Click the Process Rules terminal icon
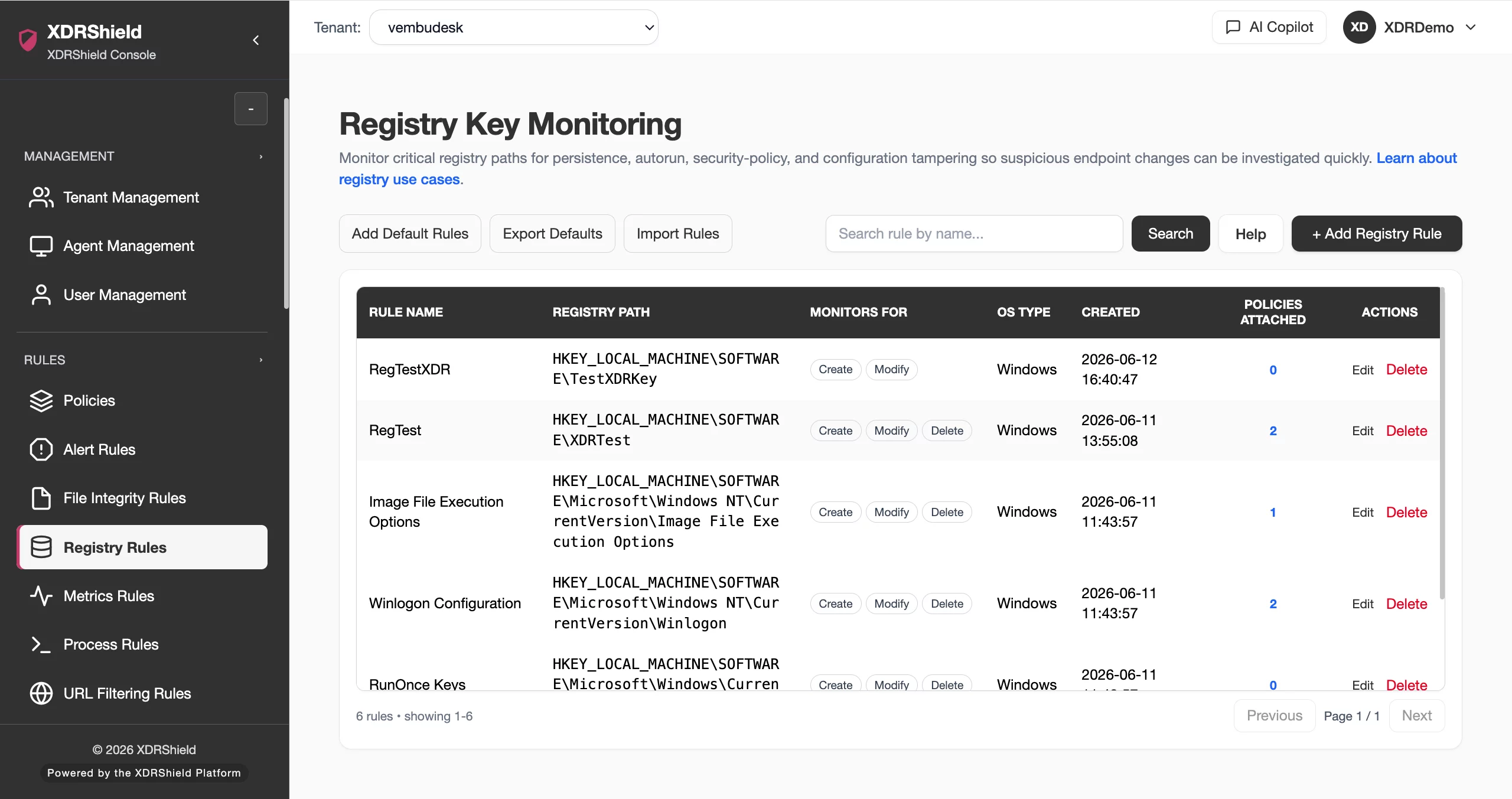 [41, 644]
